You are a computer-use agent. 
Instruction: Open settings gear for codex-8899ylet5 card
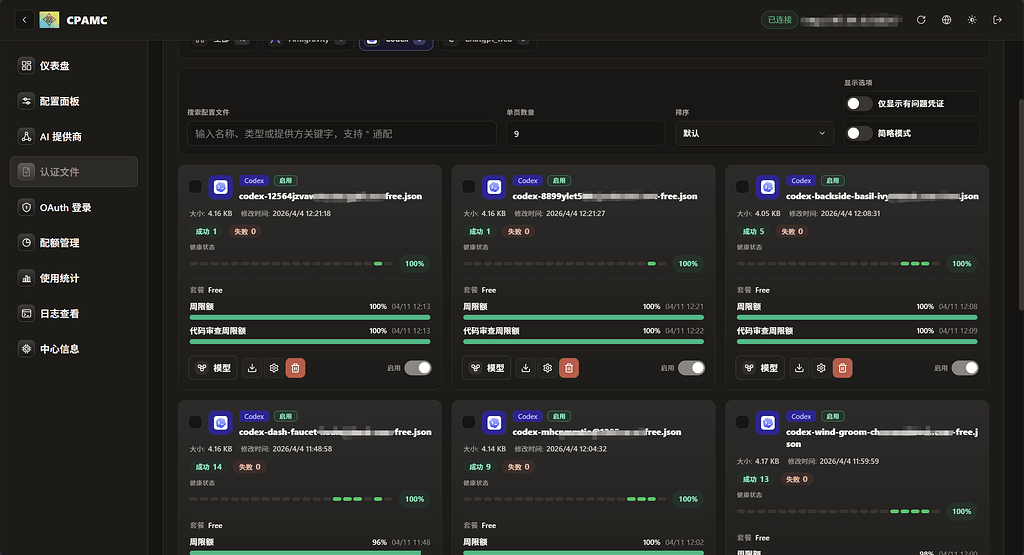(x=547, y=368)
